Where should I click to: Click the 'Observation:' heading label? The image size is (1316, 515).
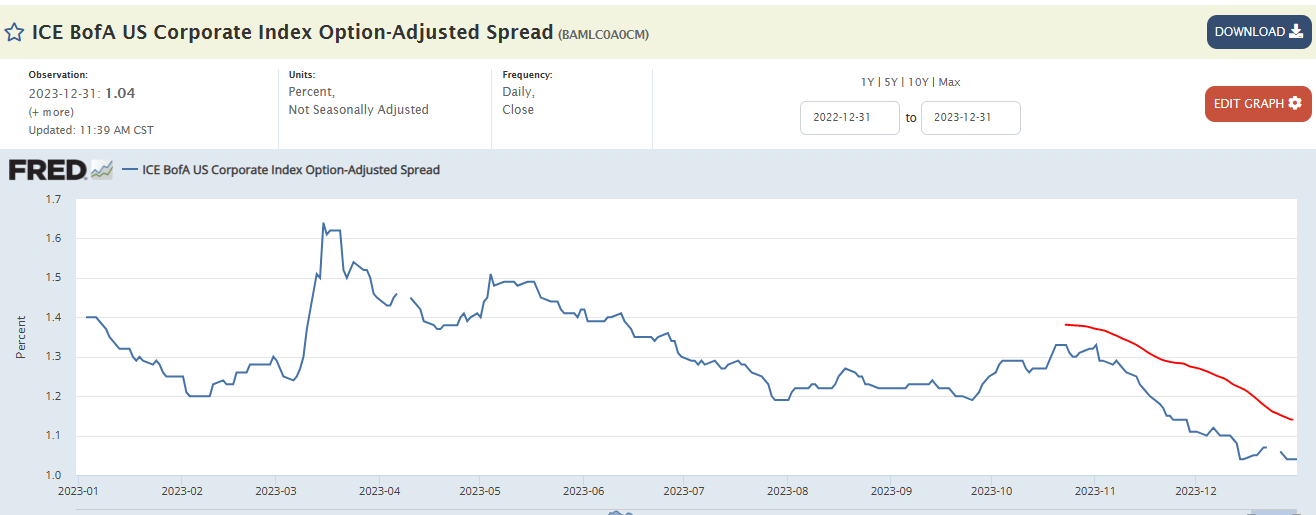click(58, 75)
